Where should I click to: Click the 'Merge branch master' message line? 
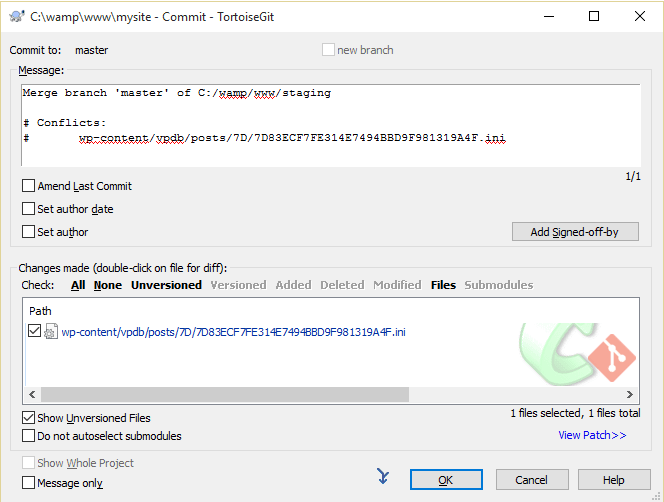point(177,93)
